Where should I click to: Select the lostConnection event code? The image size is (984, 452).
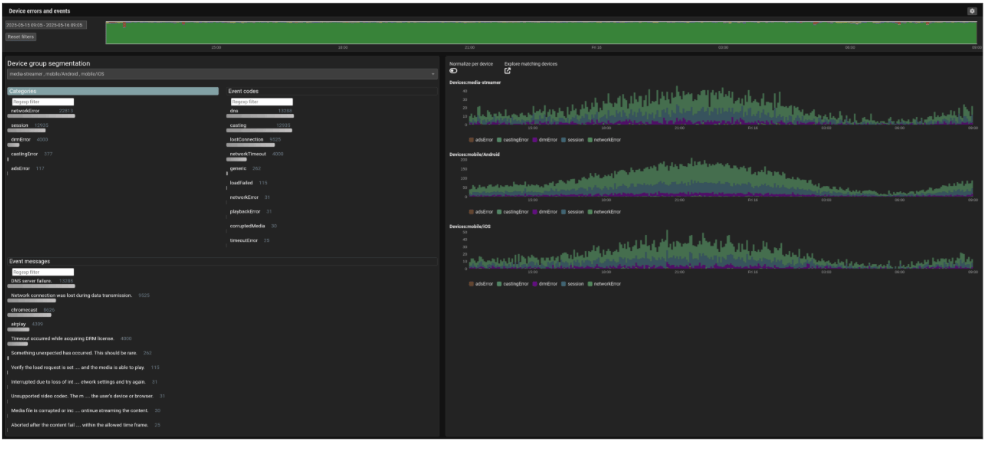(246, 139)
